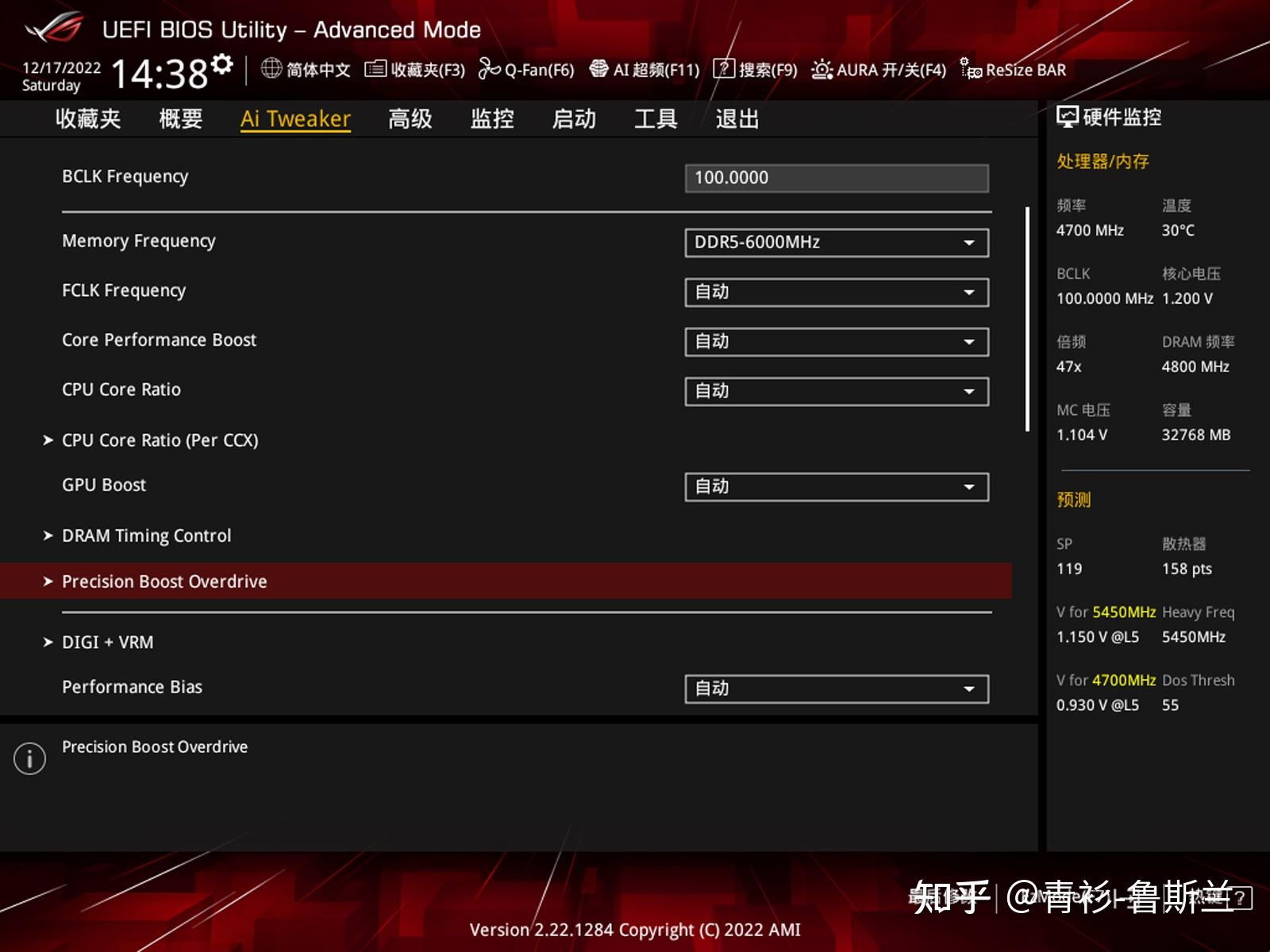Click the 12/17/2022 date text
The image size is (1270, 952).
[x=62, y=68]
